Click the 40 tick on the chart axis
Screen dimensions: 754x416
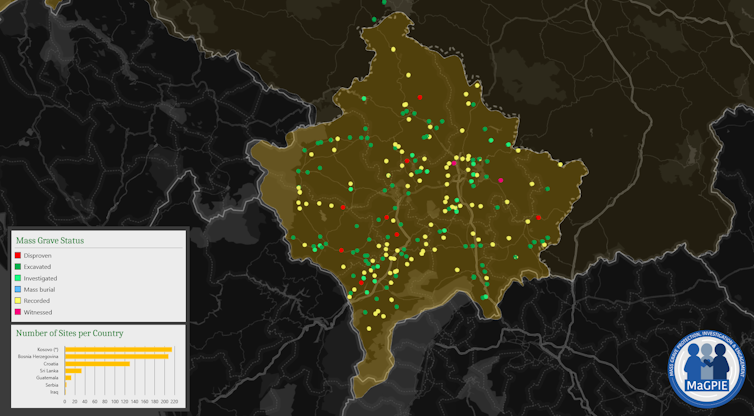click(x=84, y=402)
